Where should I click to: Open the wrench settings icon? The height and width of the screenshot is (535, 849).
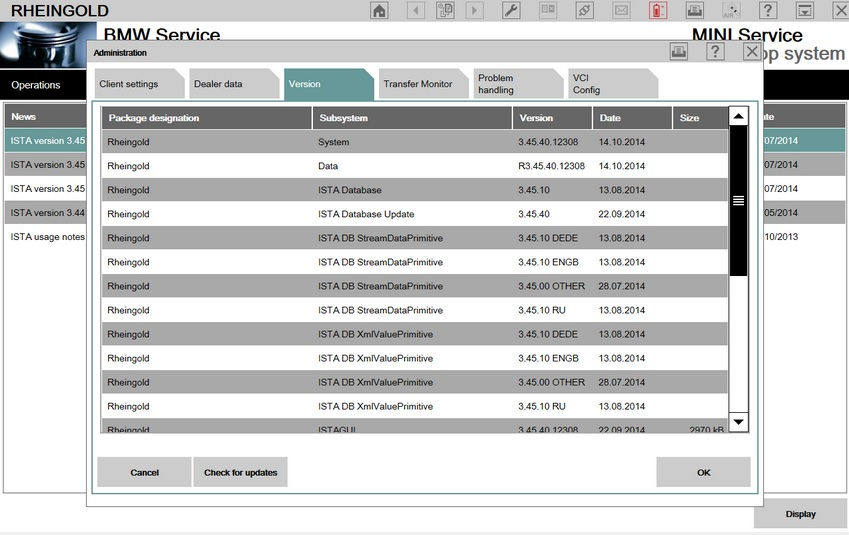pos(510,11)
